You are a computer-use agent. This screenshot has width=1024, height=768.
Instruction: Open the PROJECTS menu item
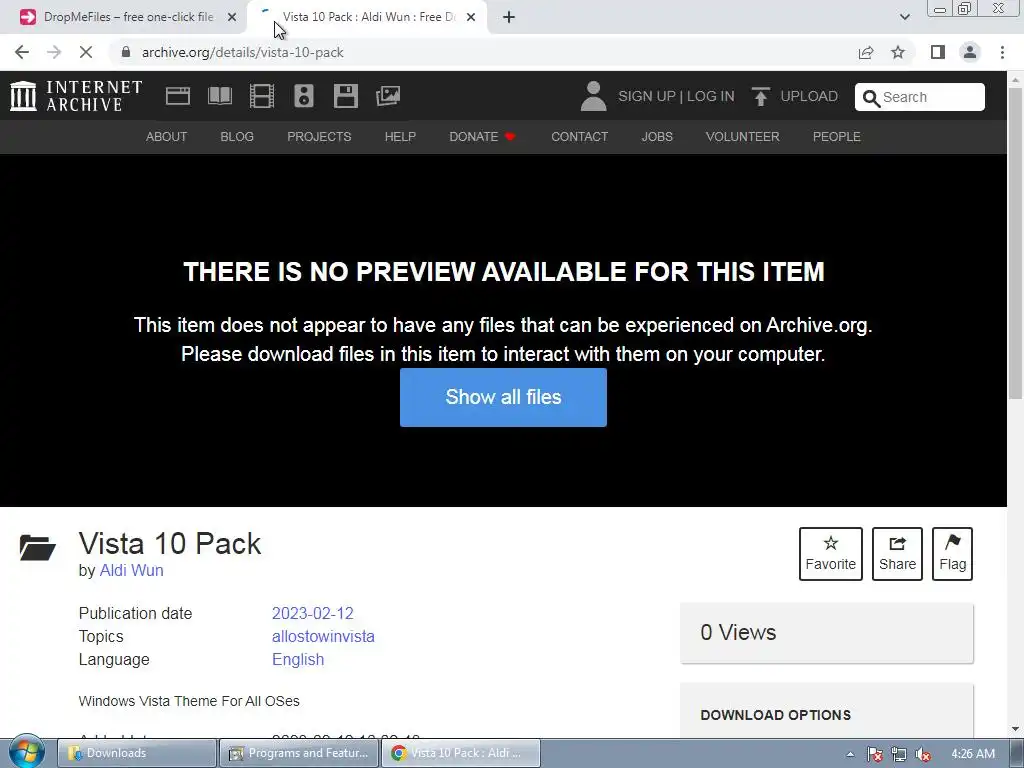[319, 136]
